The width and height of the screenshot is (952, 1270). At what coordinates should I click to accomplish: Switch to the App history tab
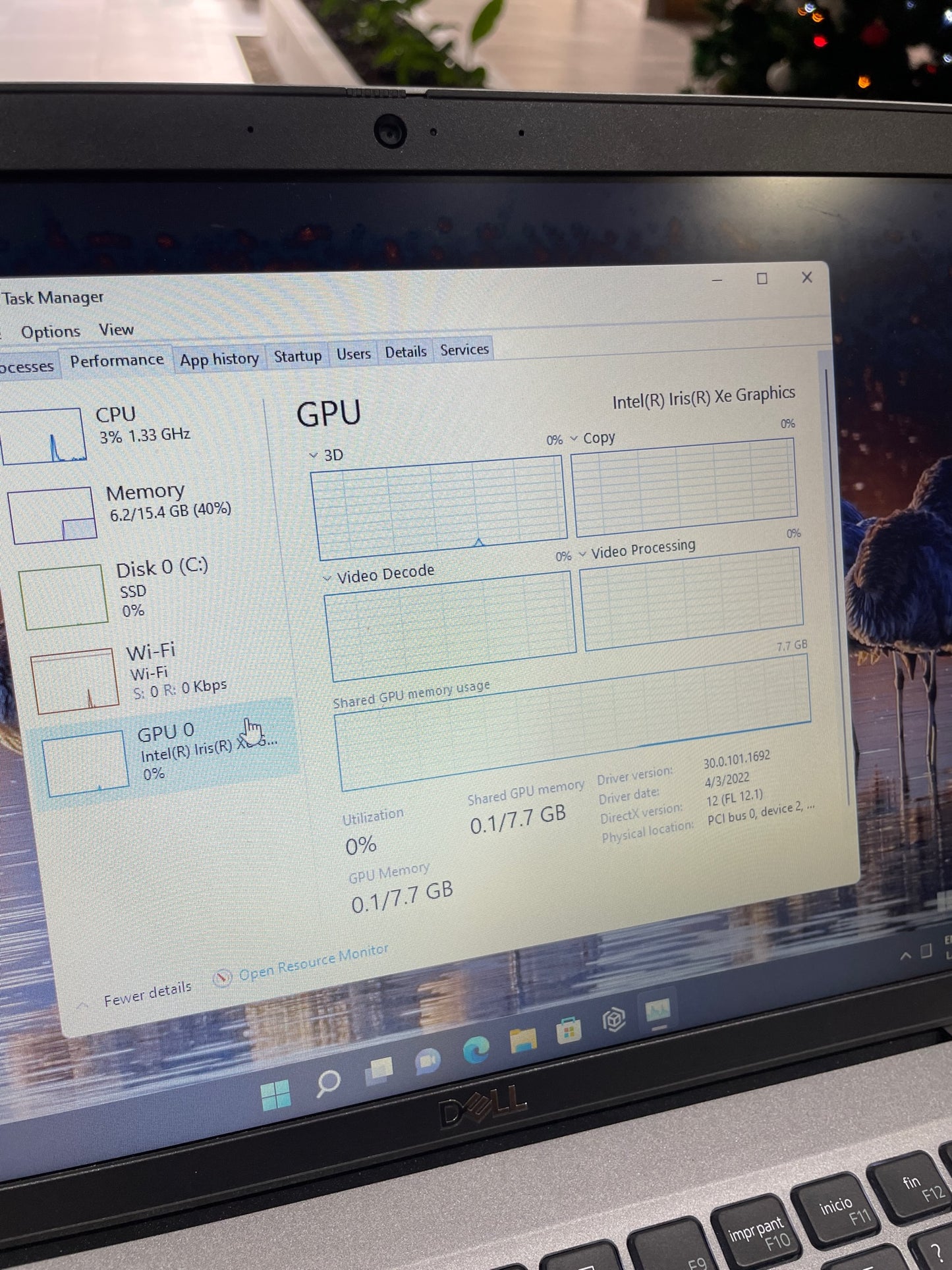219,359
